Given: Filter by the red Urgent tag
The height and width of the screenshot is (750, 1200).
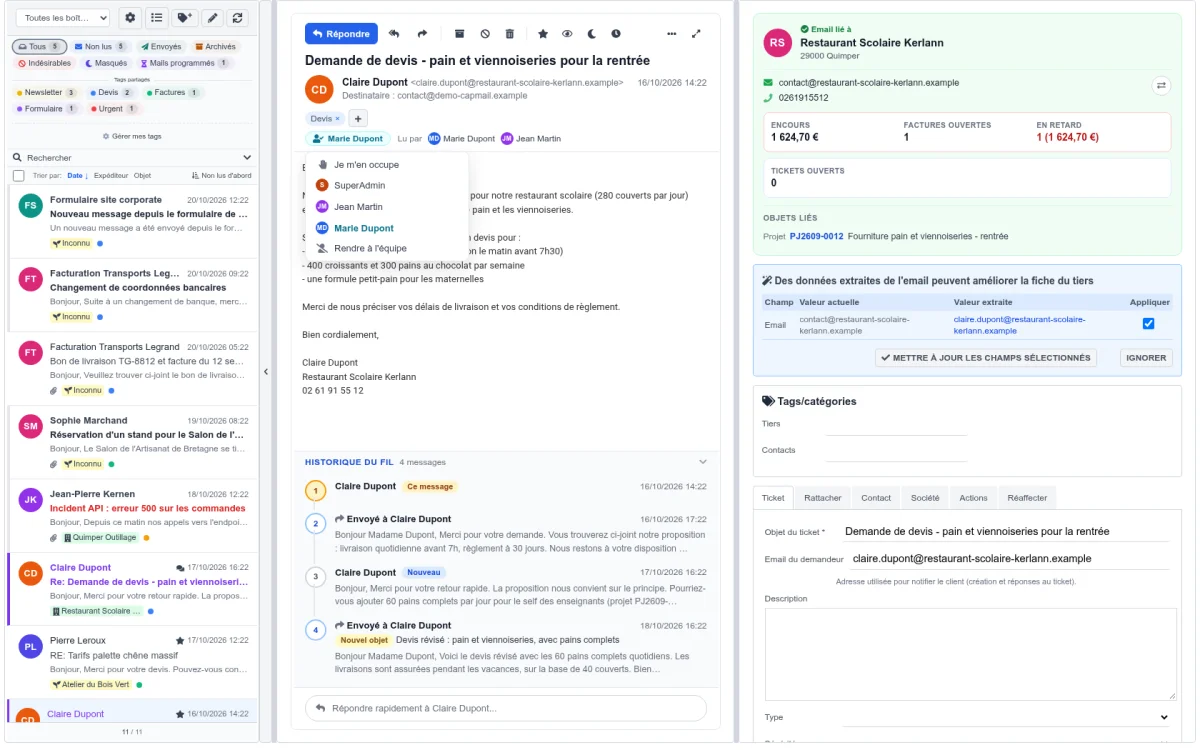Looking at the screenshot, I should pos(114,109).
